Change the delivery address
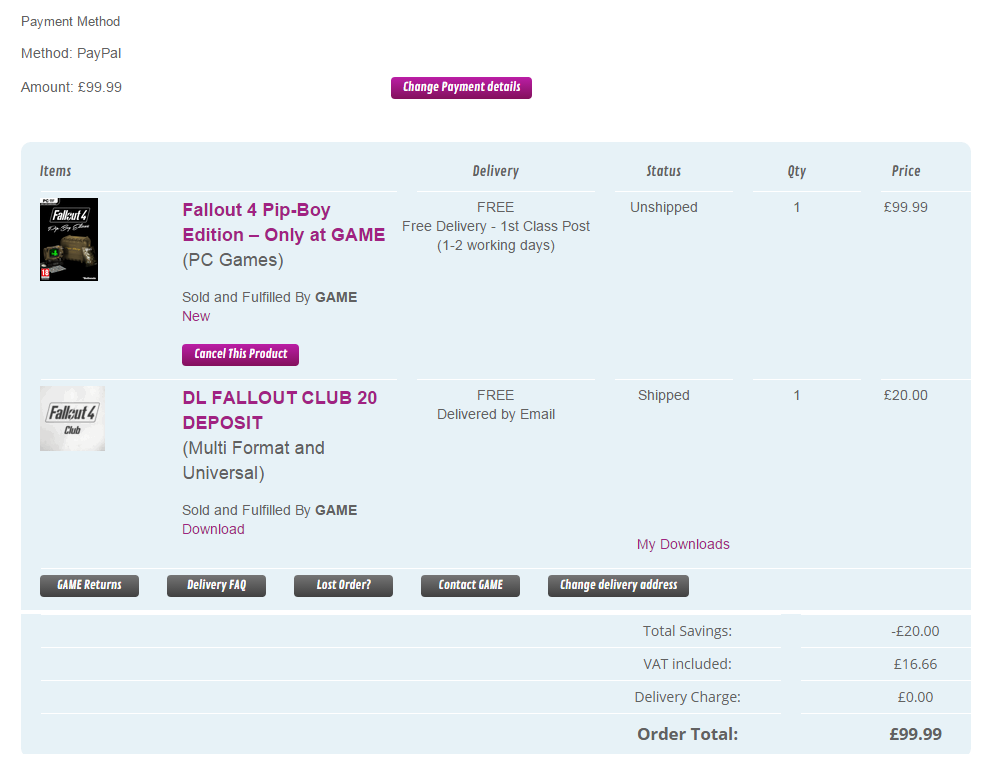 [618, 585]
